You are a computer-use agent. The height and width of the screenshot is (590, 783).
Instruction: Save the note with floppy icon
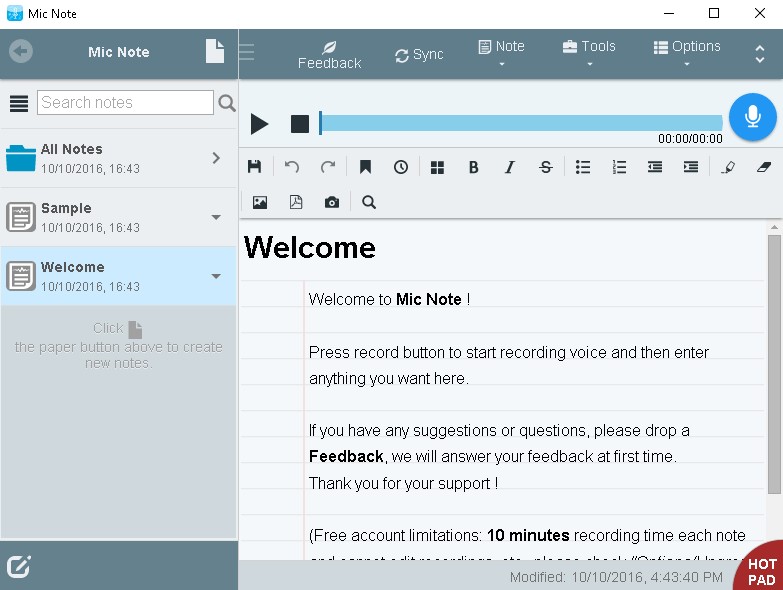click(x=255, y=167)
